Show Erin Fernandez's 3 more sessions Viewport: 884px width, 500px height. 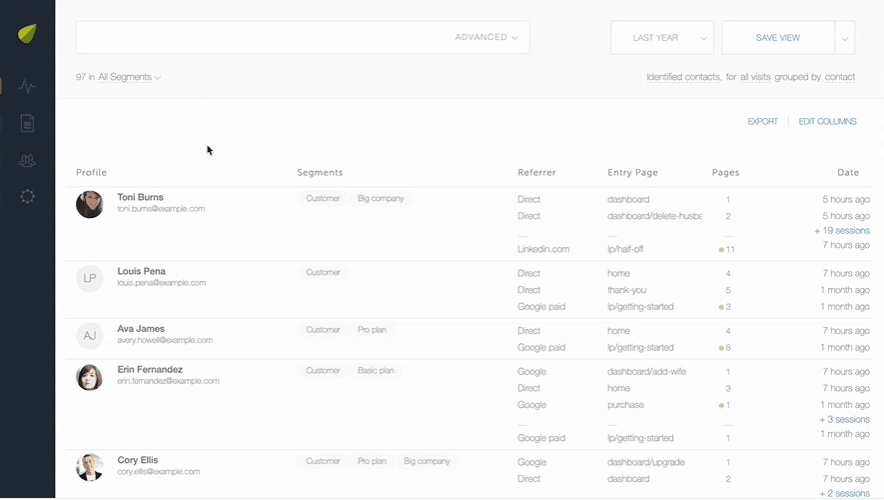click(x=844, y=420)
